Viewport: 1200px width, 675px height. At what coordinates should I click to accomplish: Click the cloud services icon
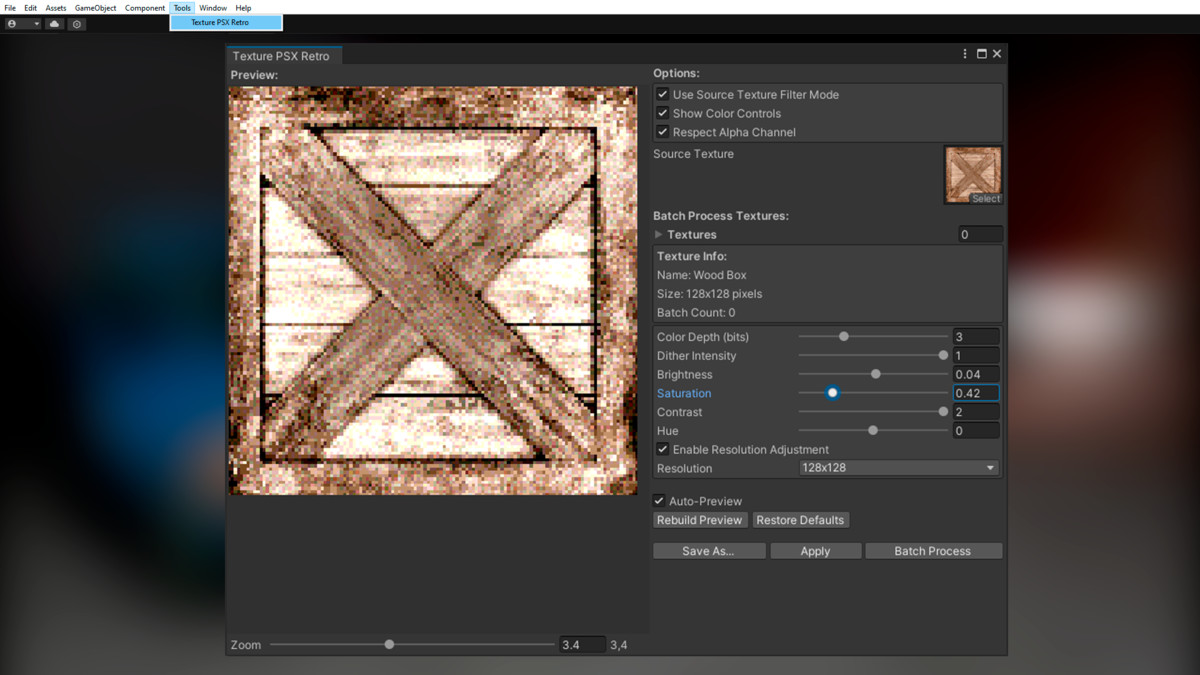coord(54,24)
